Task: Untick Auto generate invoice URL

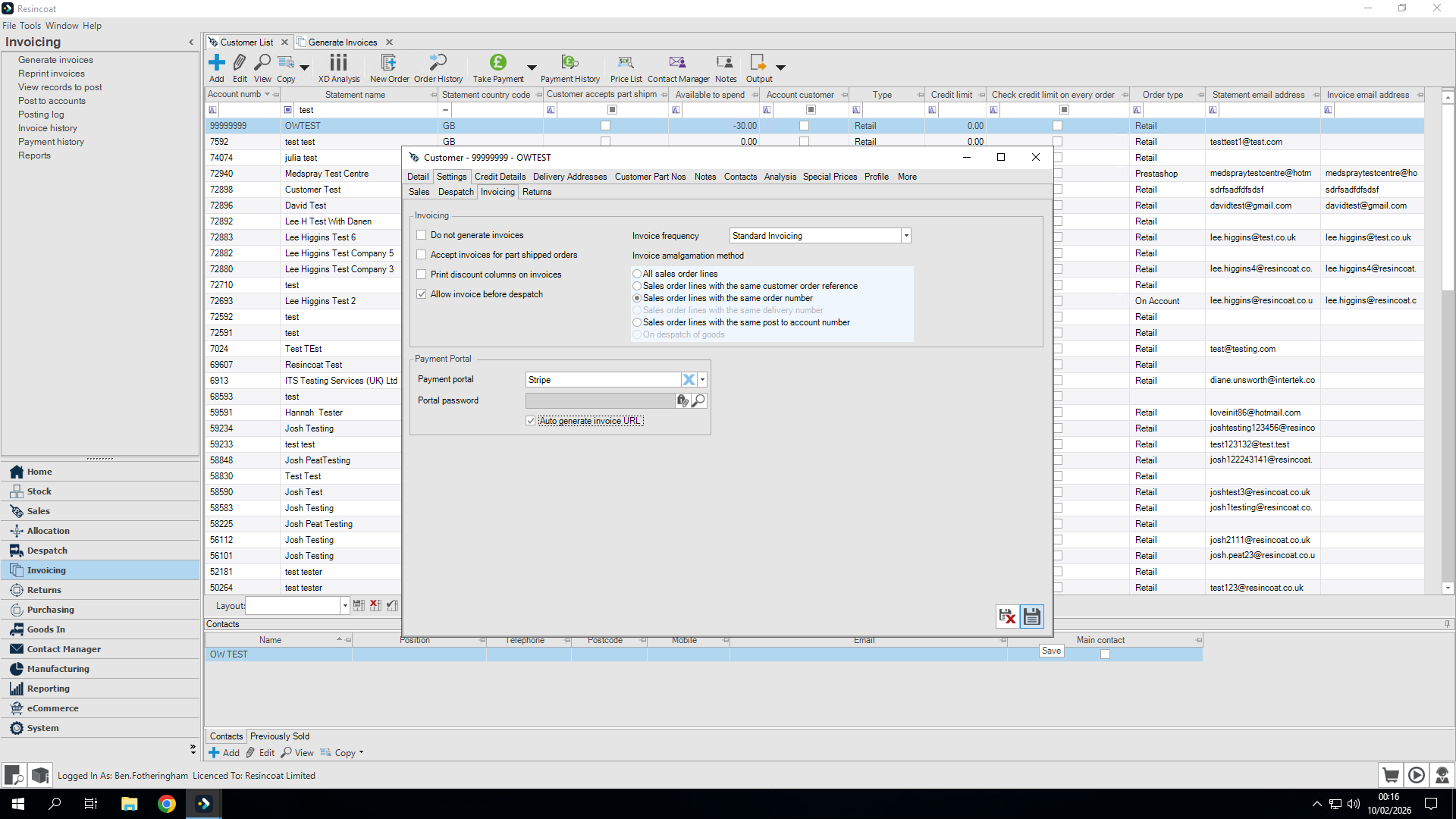Action: pos(531,421)
